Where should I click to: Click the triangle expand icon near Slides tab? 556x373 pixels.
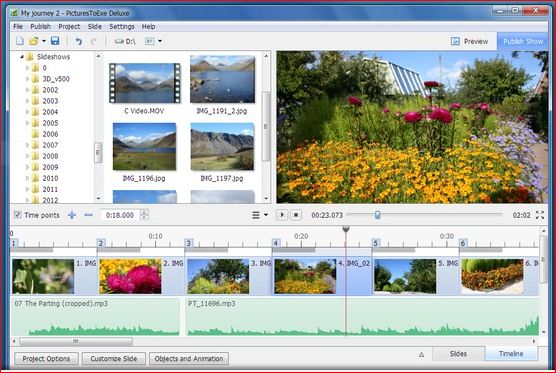click(x=421, y=355)
